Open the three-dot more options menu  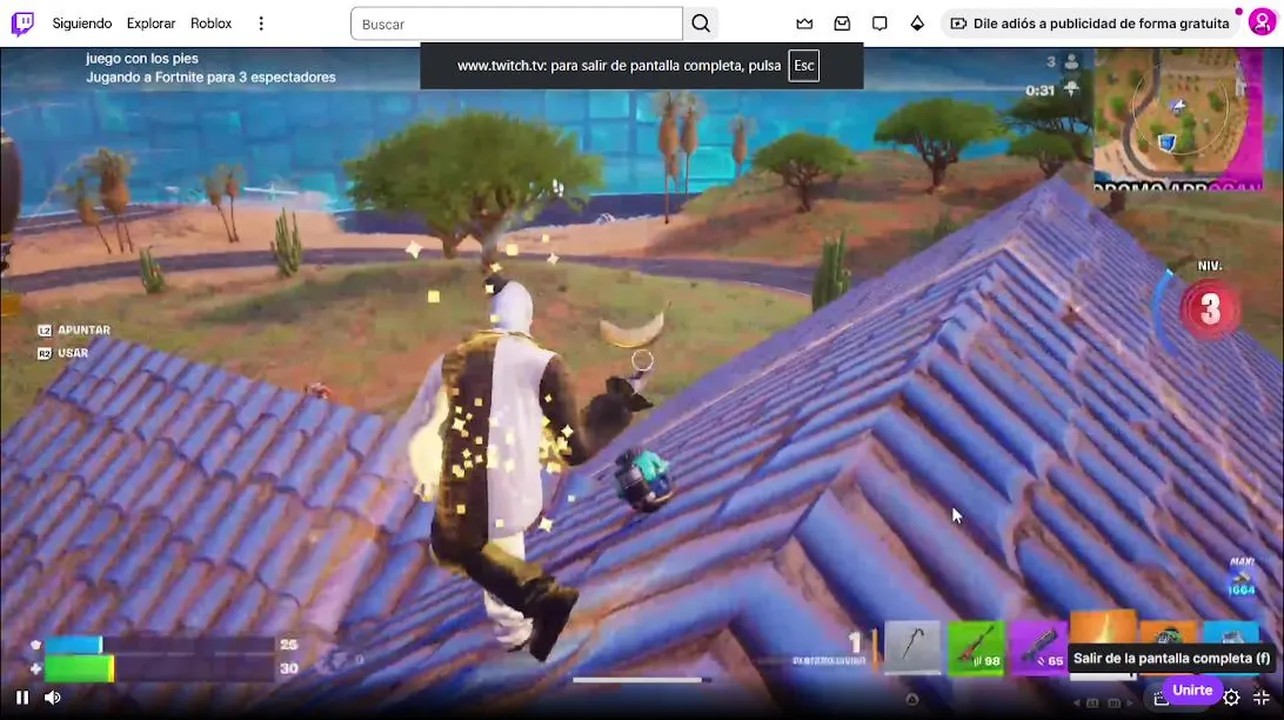pyautogui.click(x=261, y=23)
